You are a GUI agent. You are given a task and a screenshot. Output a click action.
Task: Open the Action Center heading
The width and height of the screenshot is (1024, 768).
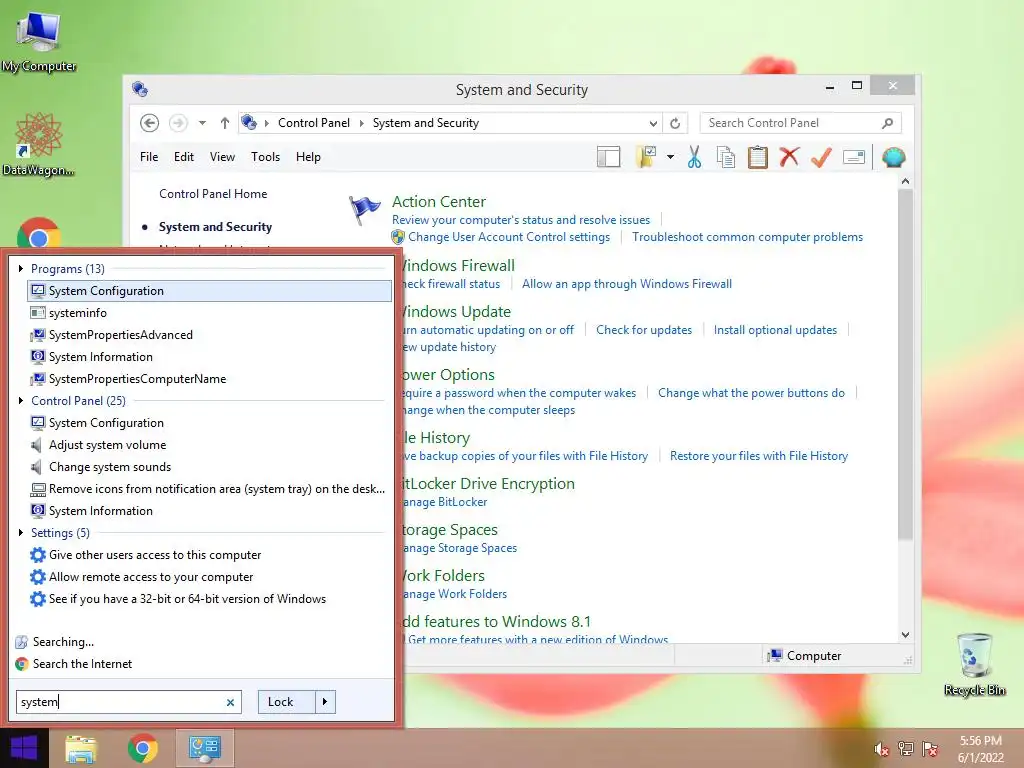coord(439,202)
